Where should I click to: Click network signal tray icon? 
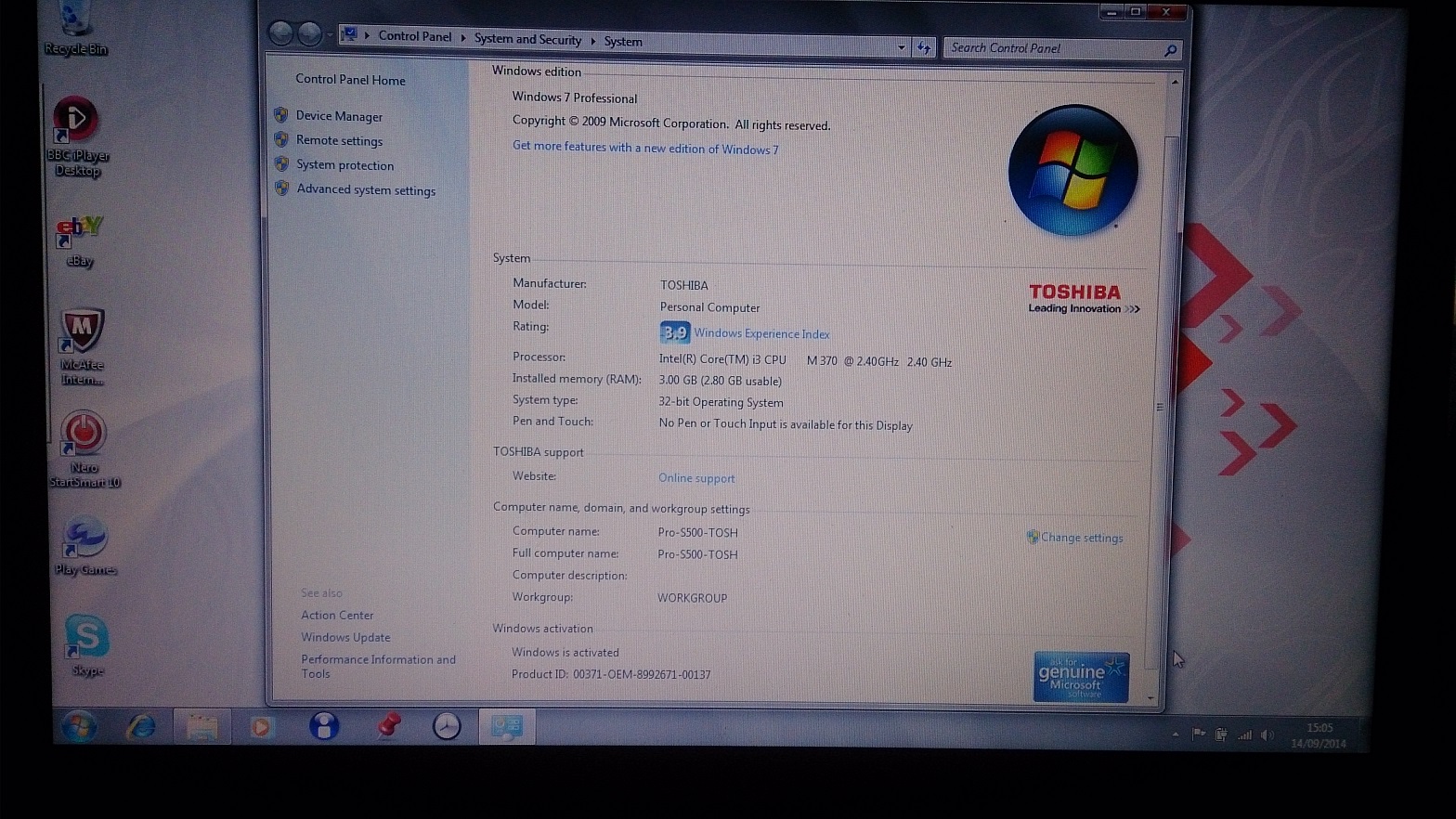click(1244, 735)
